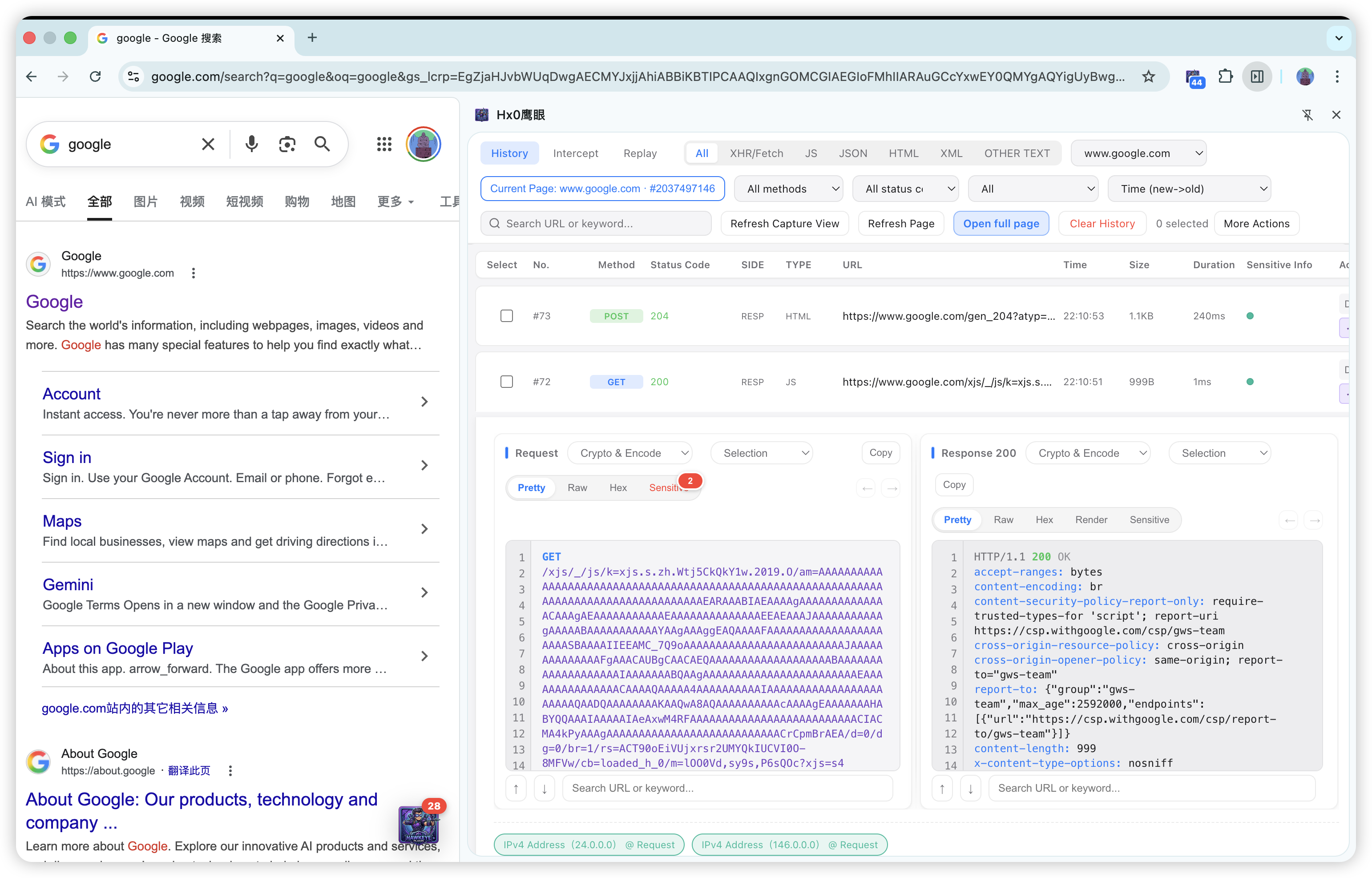Open the Time (new->old) sort dropdown
This screenshot has width=1372, height=878.
[x=1189, y=189]
